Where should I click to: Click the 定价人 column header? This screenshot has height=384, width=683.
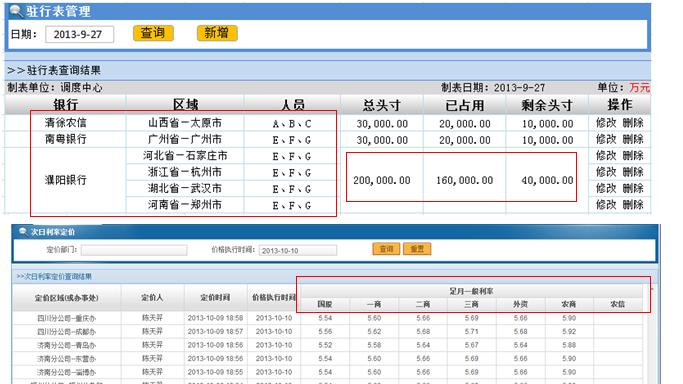coord(152,298)
